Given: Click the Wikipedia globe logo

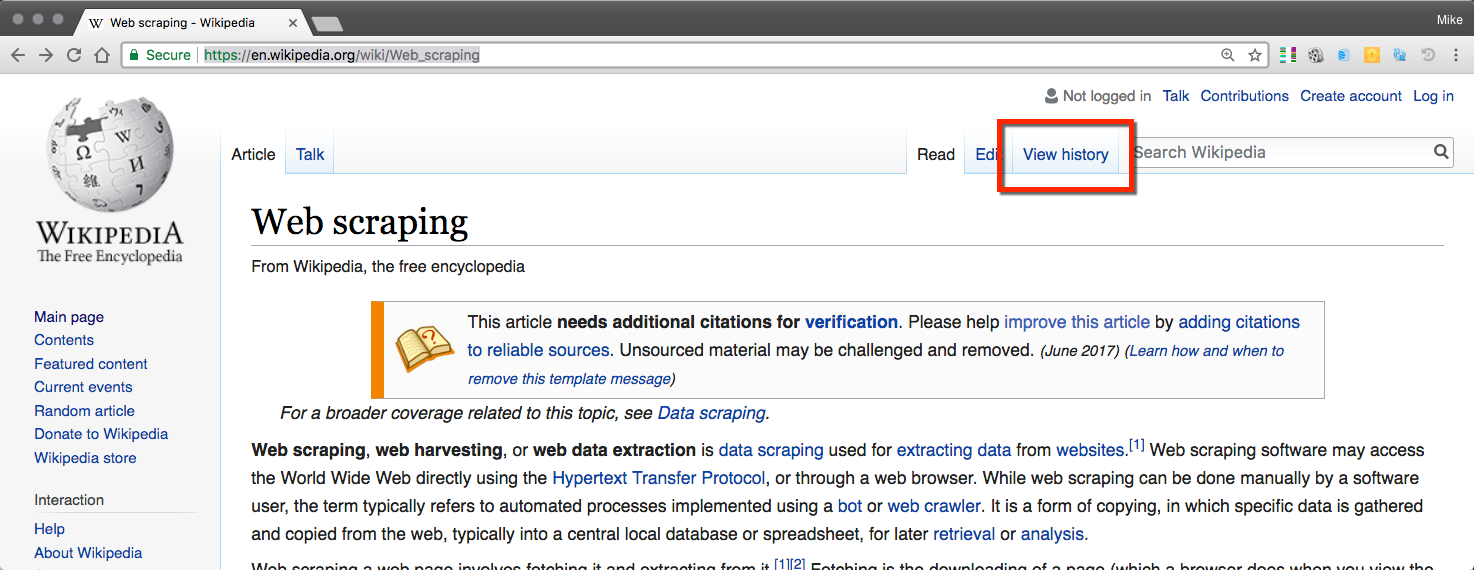Looking at the screenshot, I should [110, 153].
